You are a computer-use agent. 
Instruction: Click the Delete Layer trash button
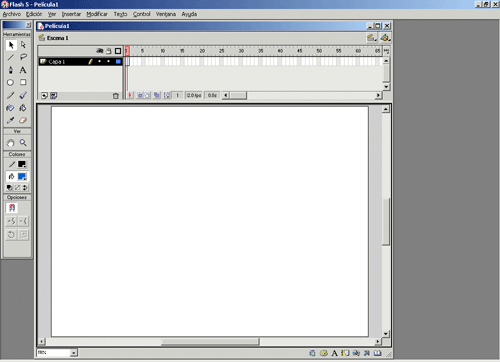(x=116, y=96)
